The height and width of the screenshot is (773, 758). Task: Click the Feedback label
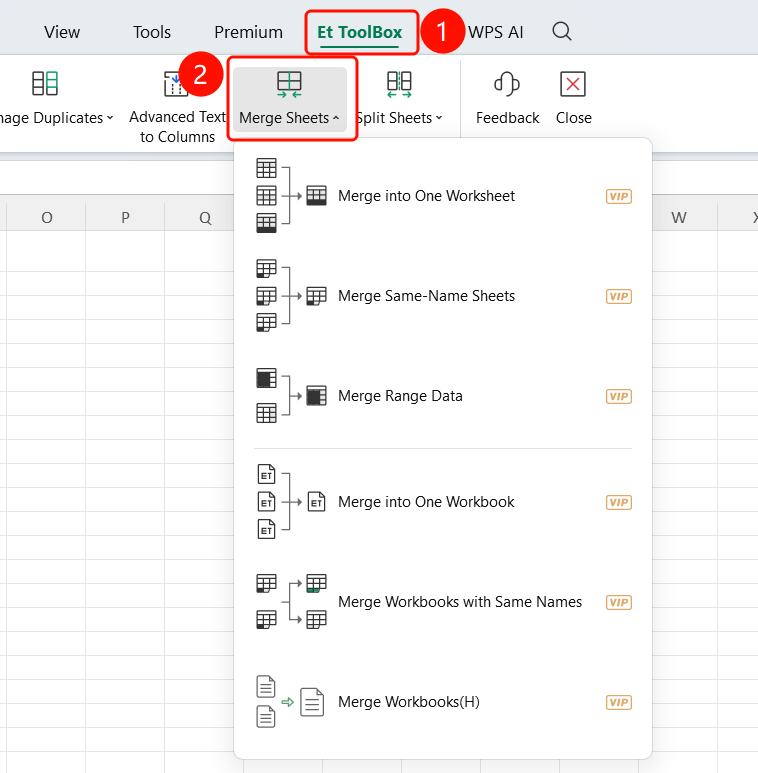[x=507, y=118]
